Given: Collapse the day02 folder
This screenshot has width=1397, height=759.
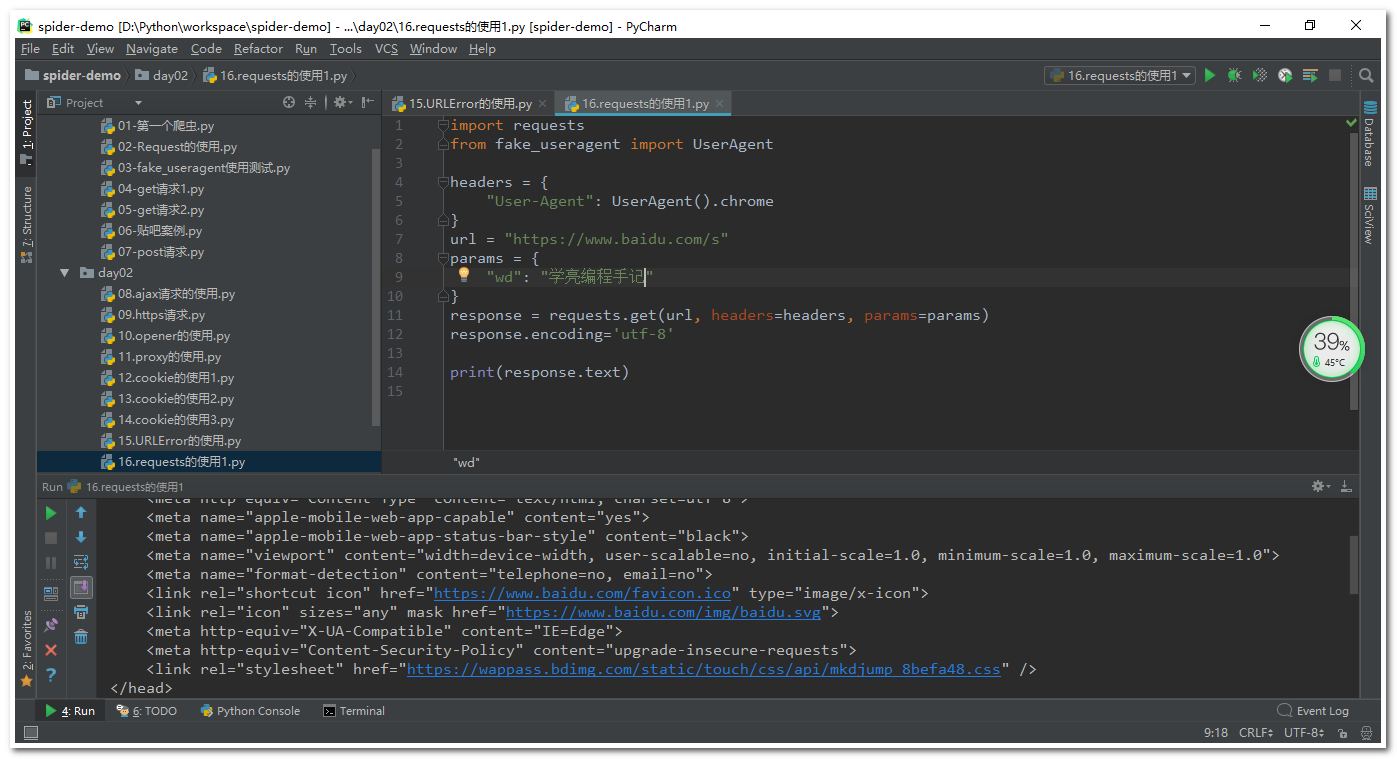Looking at the screenshot, I should (x=65, y=273).
